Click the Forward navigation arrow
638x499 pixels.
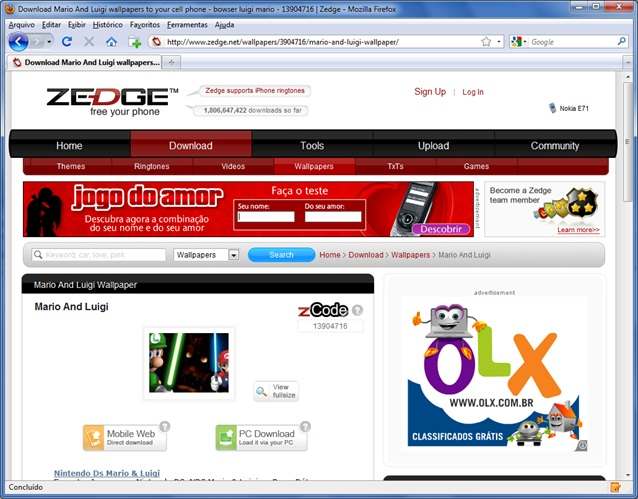point(37,42)
